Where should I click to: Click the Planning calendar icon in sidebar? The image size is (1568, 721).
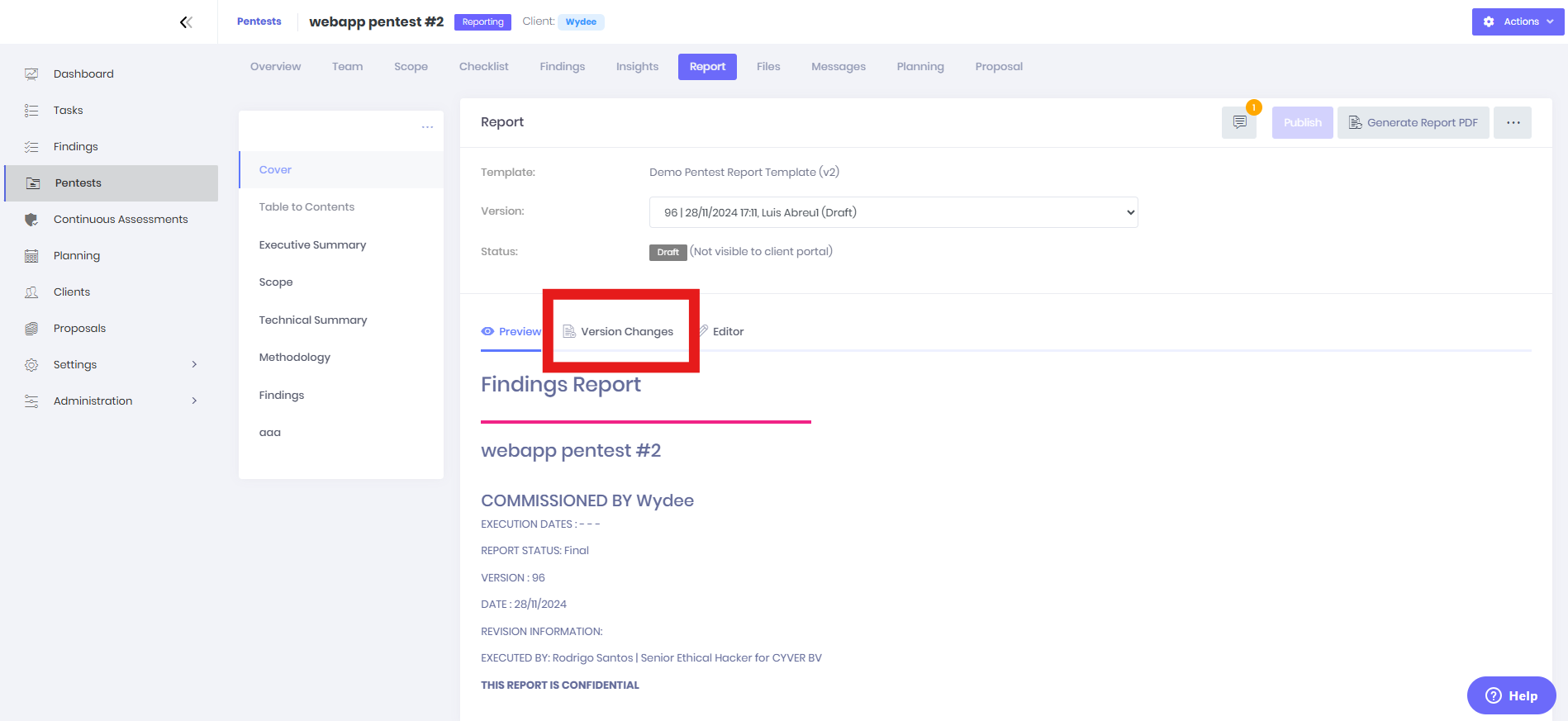click(x=31, y=255)
